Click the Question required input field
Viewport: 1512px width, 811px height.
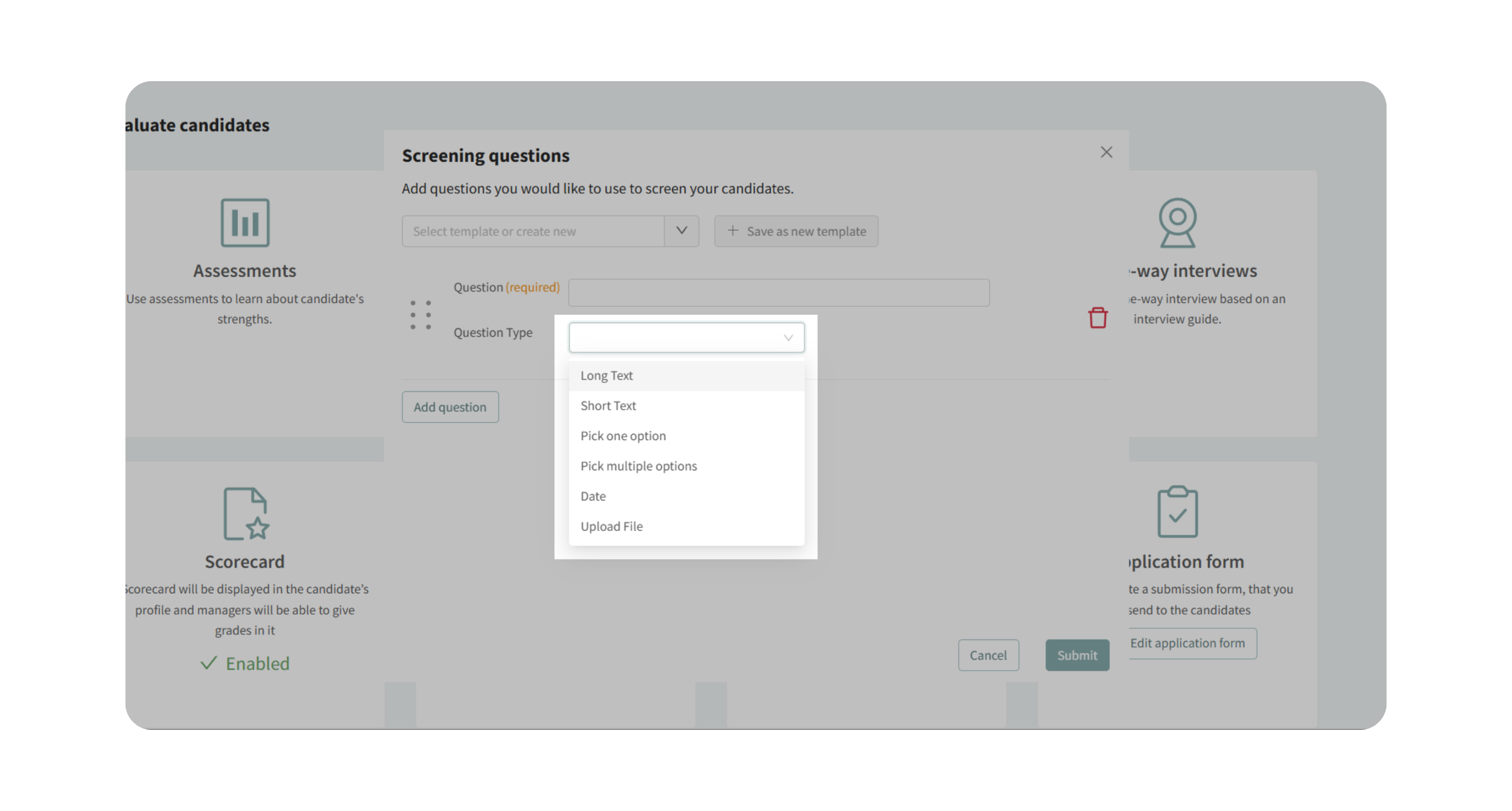click(778, 292)
